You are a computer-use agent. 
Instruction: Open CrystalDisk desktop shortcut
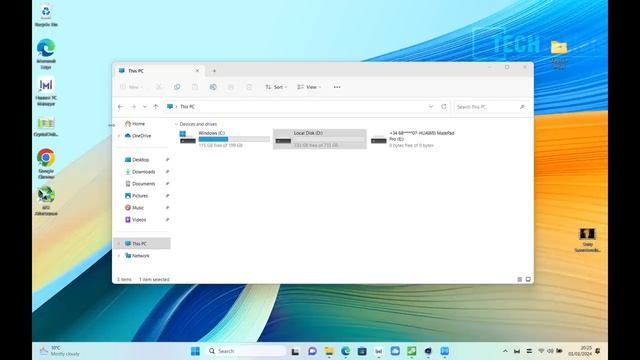pyautogui.click(x=46, y=127)
